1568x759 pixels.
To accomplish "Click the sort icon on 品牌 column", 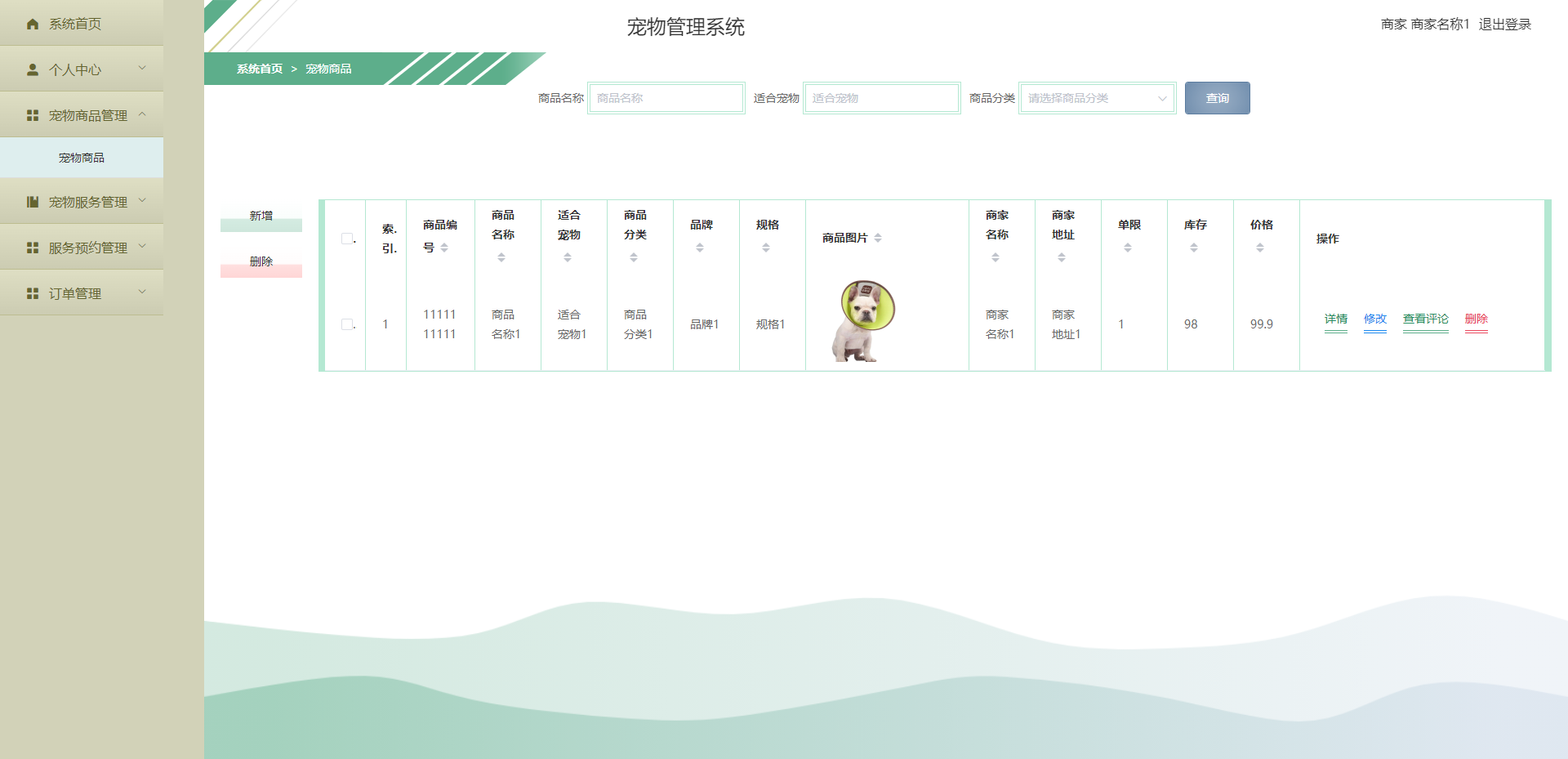I will pyautogui.click(x=700, y=247).
